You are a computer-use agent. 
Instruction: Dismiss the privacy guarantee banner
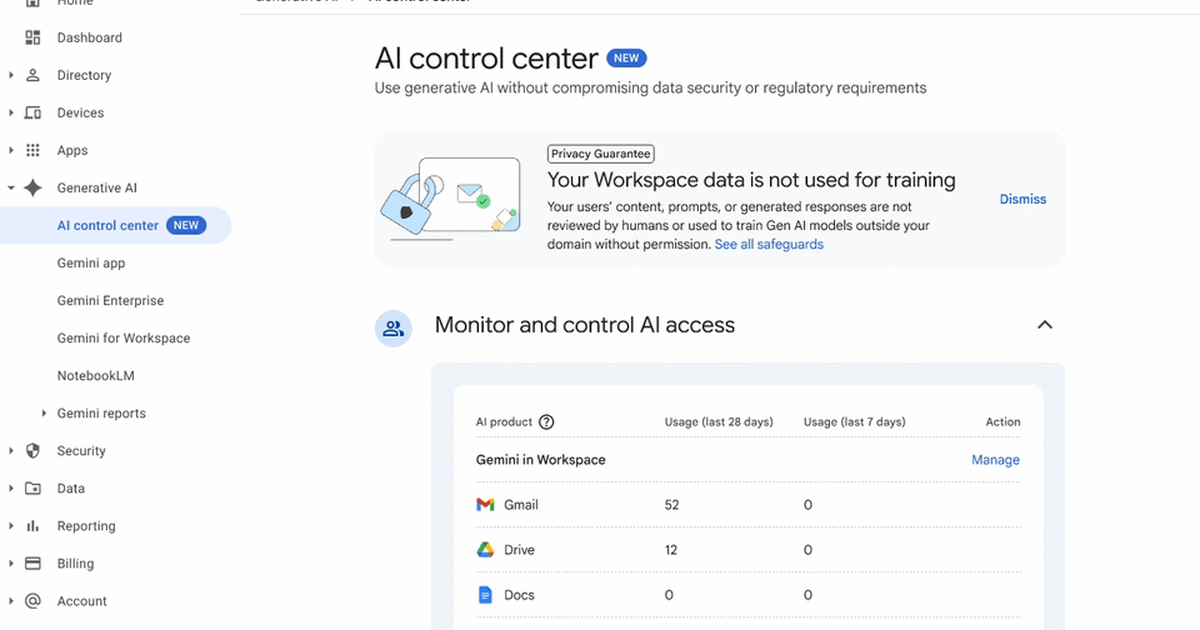tap(1023, 199)
